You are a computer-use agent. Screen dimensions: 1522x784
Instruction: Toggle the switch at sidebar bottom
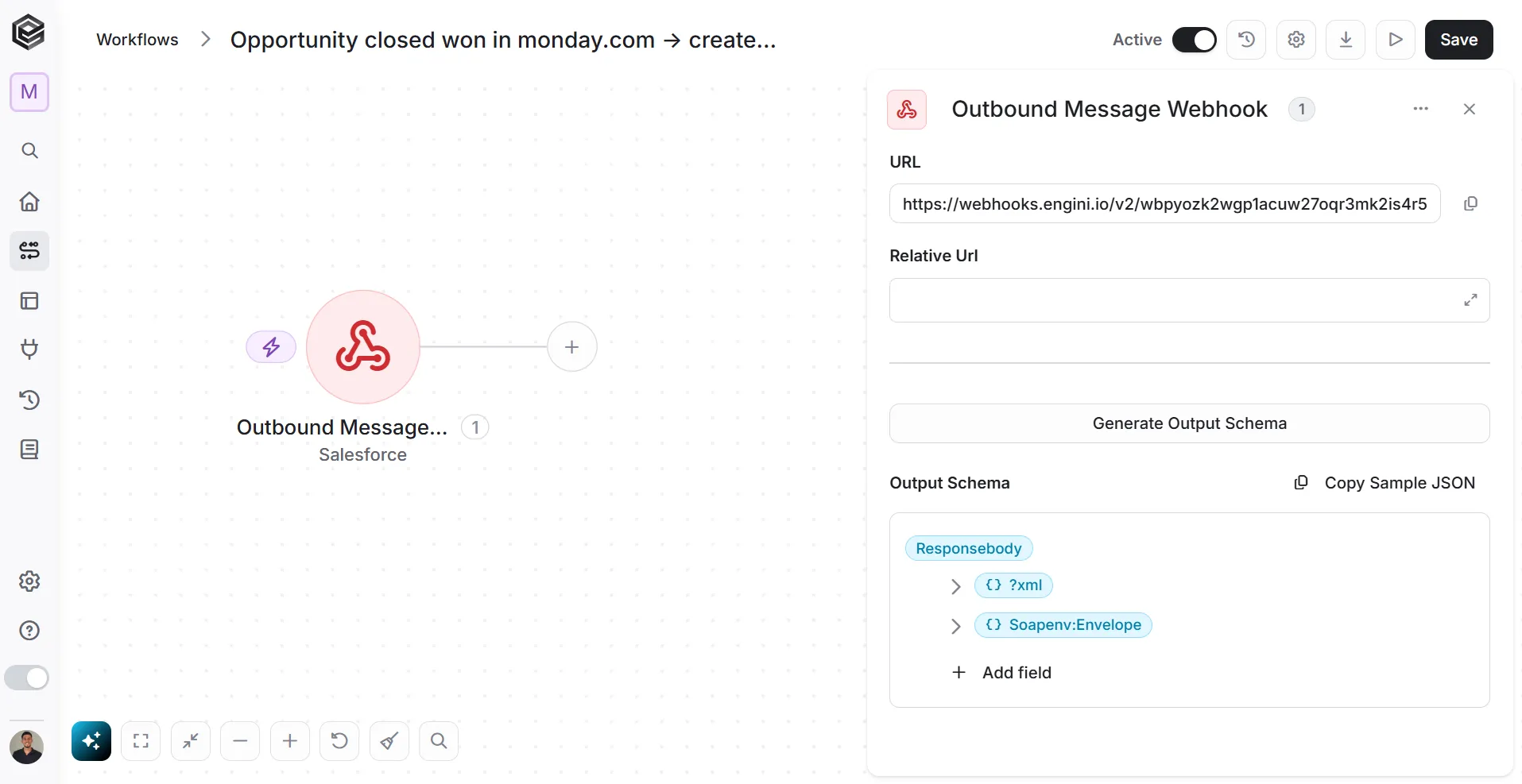coord(27,678)
